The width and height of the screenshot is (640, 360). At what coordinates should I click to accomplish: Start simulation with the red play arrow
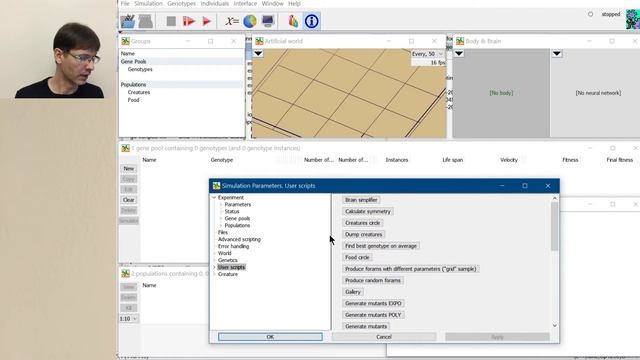[x=207, y=21]
